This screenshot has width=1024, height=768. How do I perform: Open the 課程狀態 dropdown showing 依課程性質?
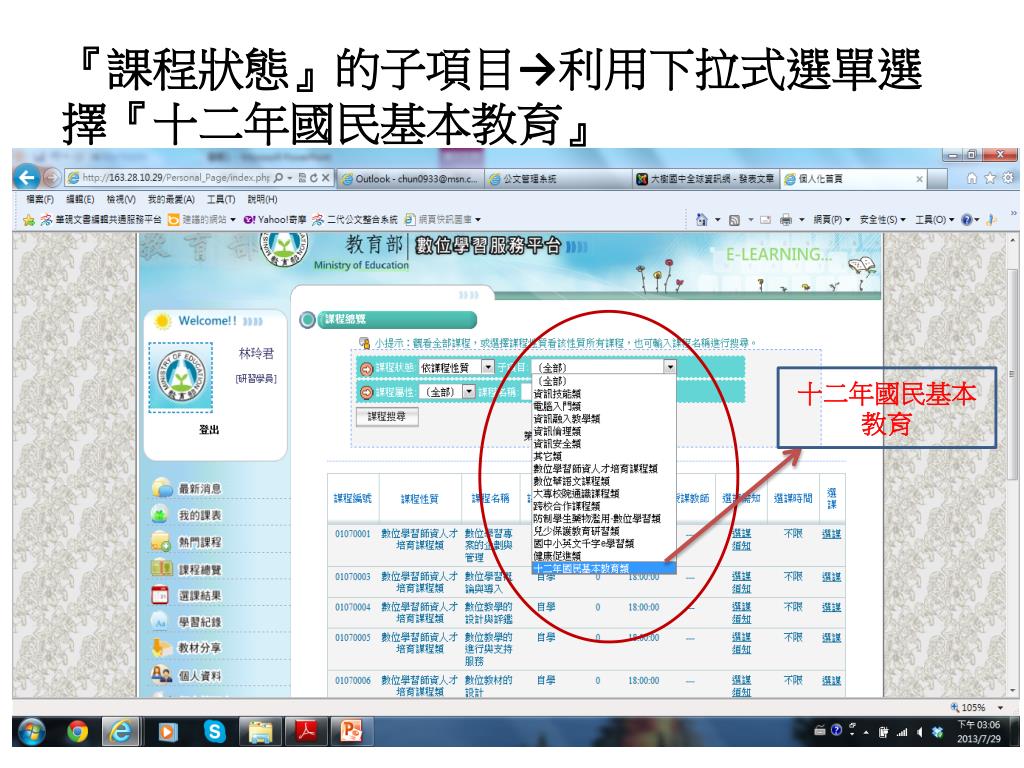[x=456, y=368]
